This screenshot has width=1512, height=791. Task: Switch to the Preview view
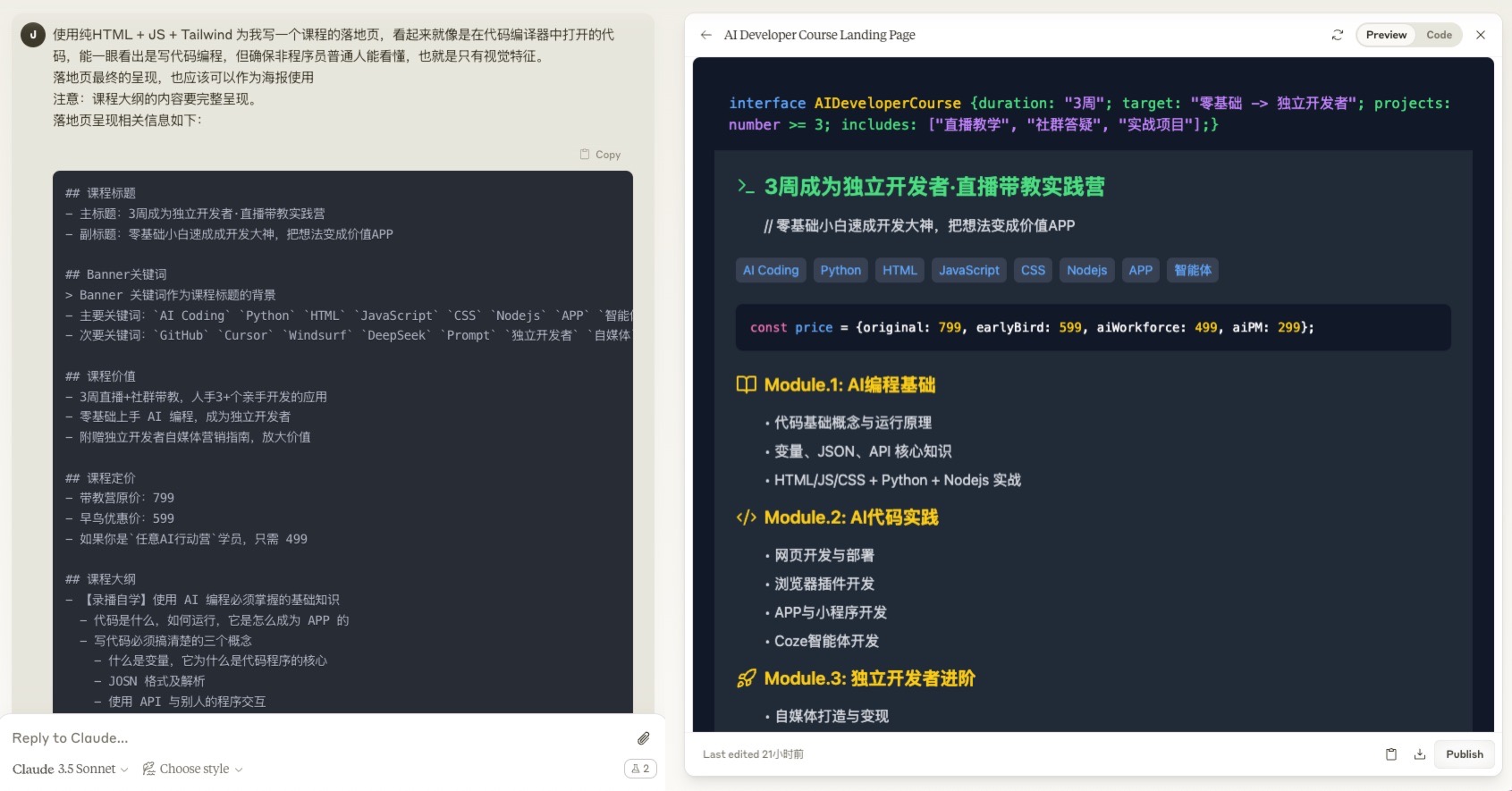tap(1385, 35)
